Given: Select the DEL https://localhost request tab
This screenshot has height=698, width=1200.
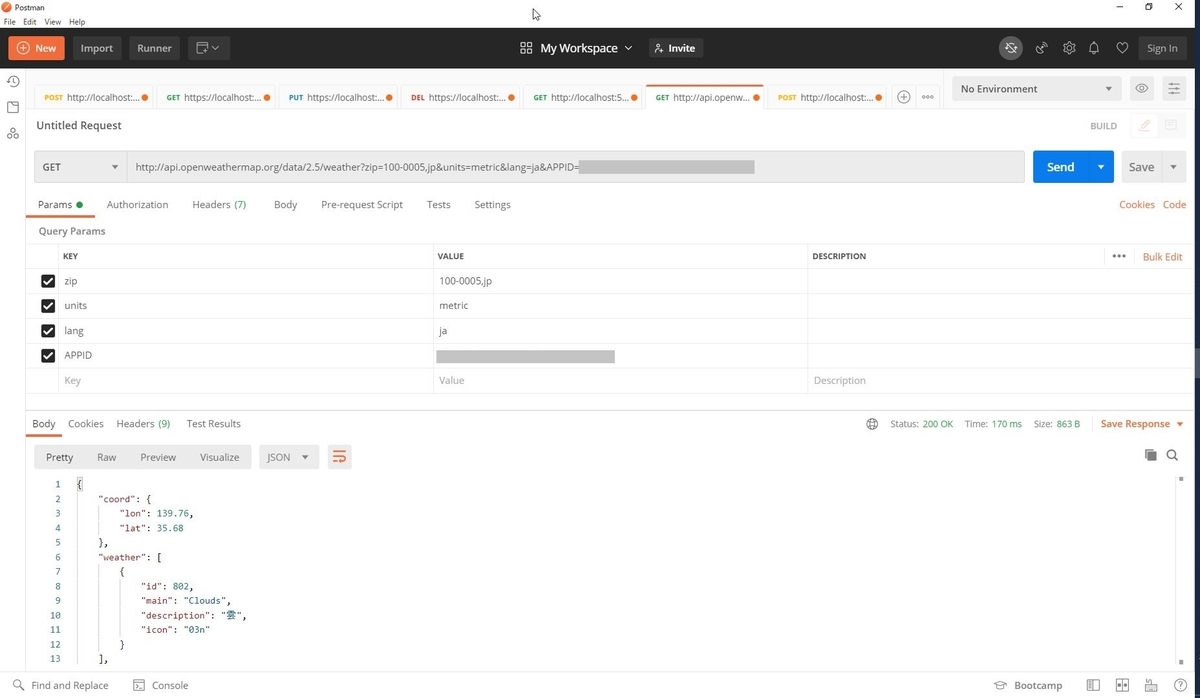Looking at the screenshot, I should [461, 97].
